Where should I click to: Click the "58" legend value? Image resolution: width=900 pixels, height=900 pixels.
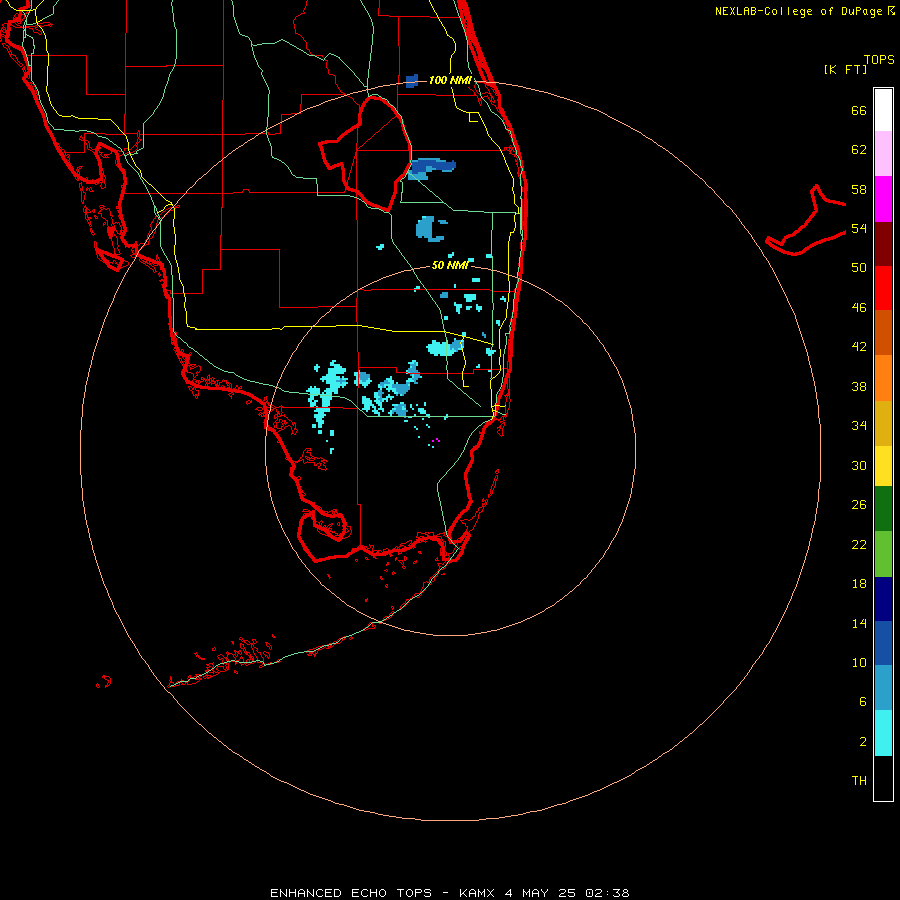click(859, 189)
